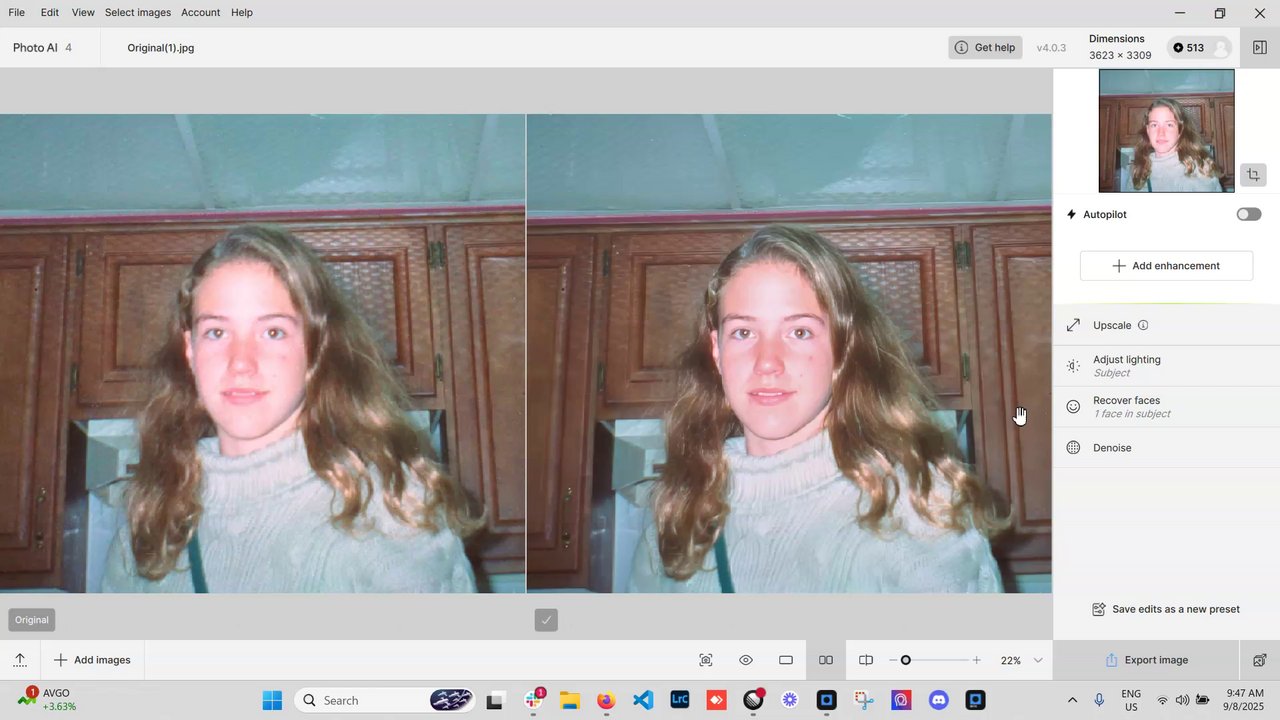
Task: Open the View menu
Action: 83,13
